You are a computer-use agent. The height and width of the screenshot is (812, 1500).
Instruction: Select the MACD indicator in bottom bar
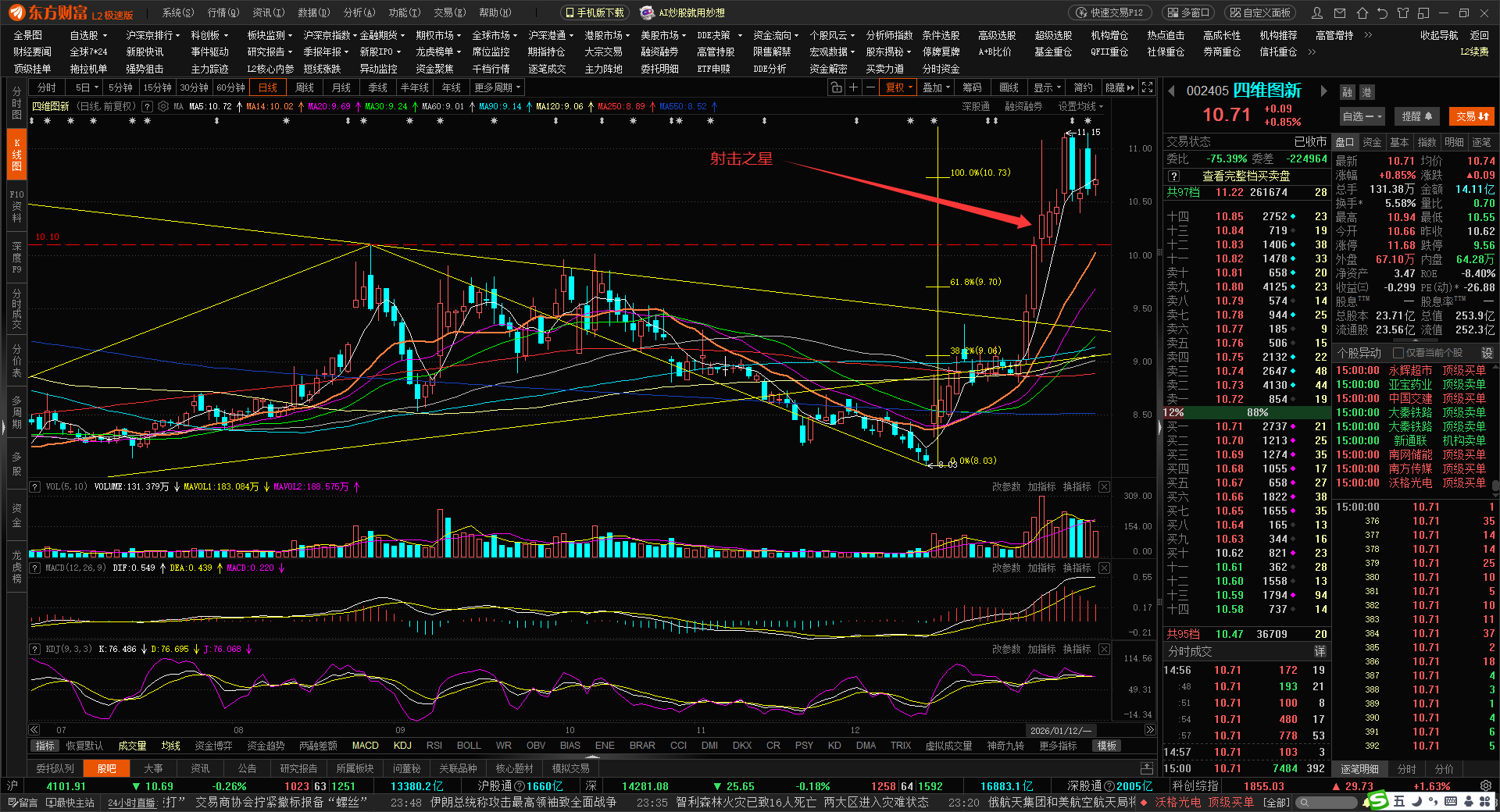[365, 746]
